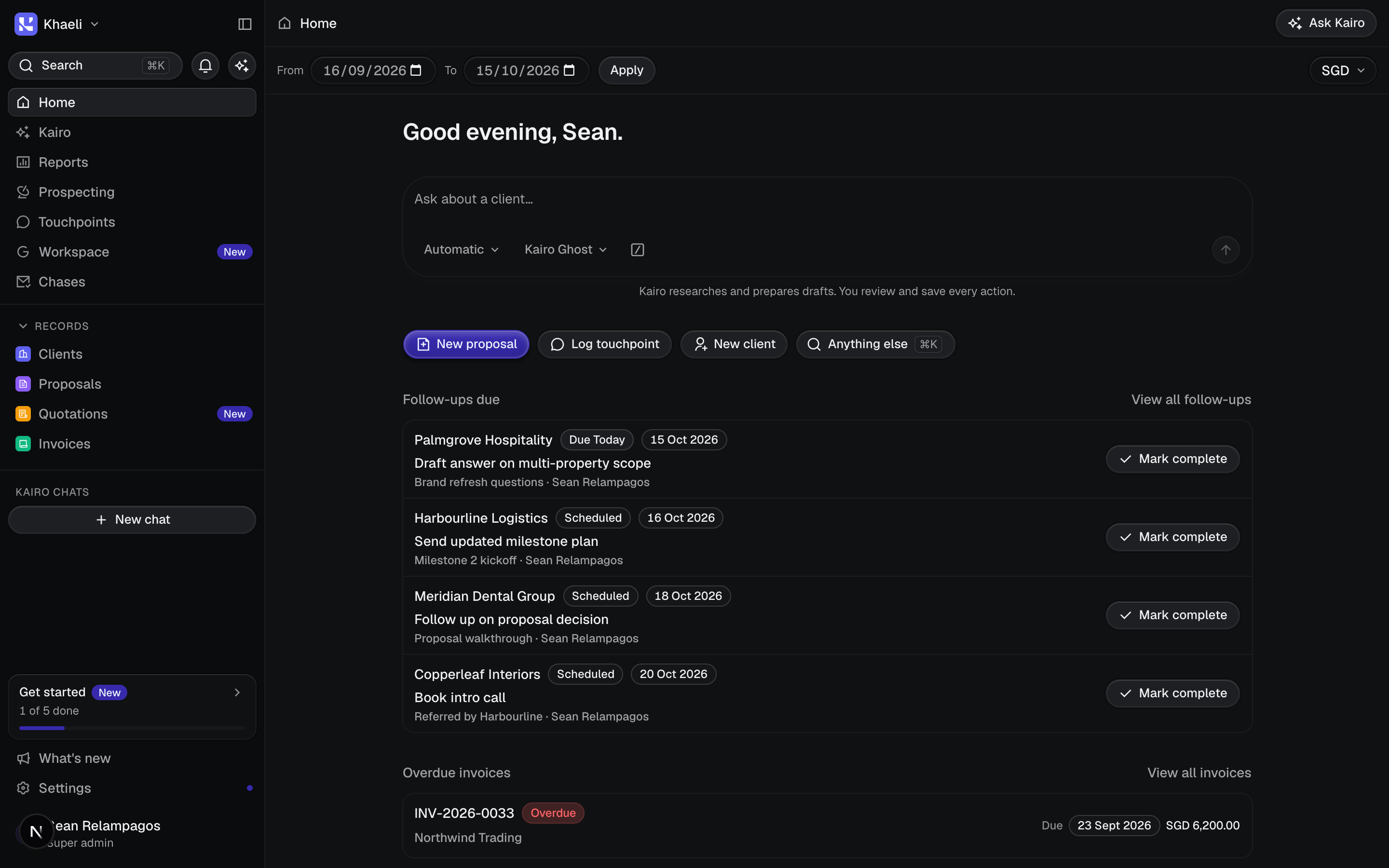This screenshot has width=1389, height=868.
Task: Click the slash command icon in prompt box
Action: 637,250
